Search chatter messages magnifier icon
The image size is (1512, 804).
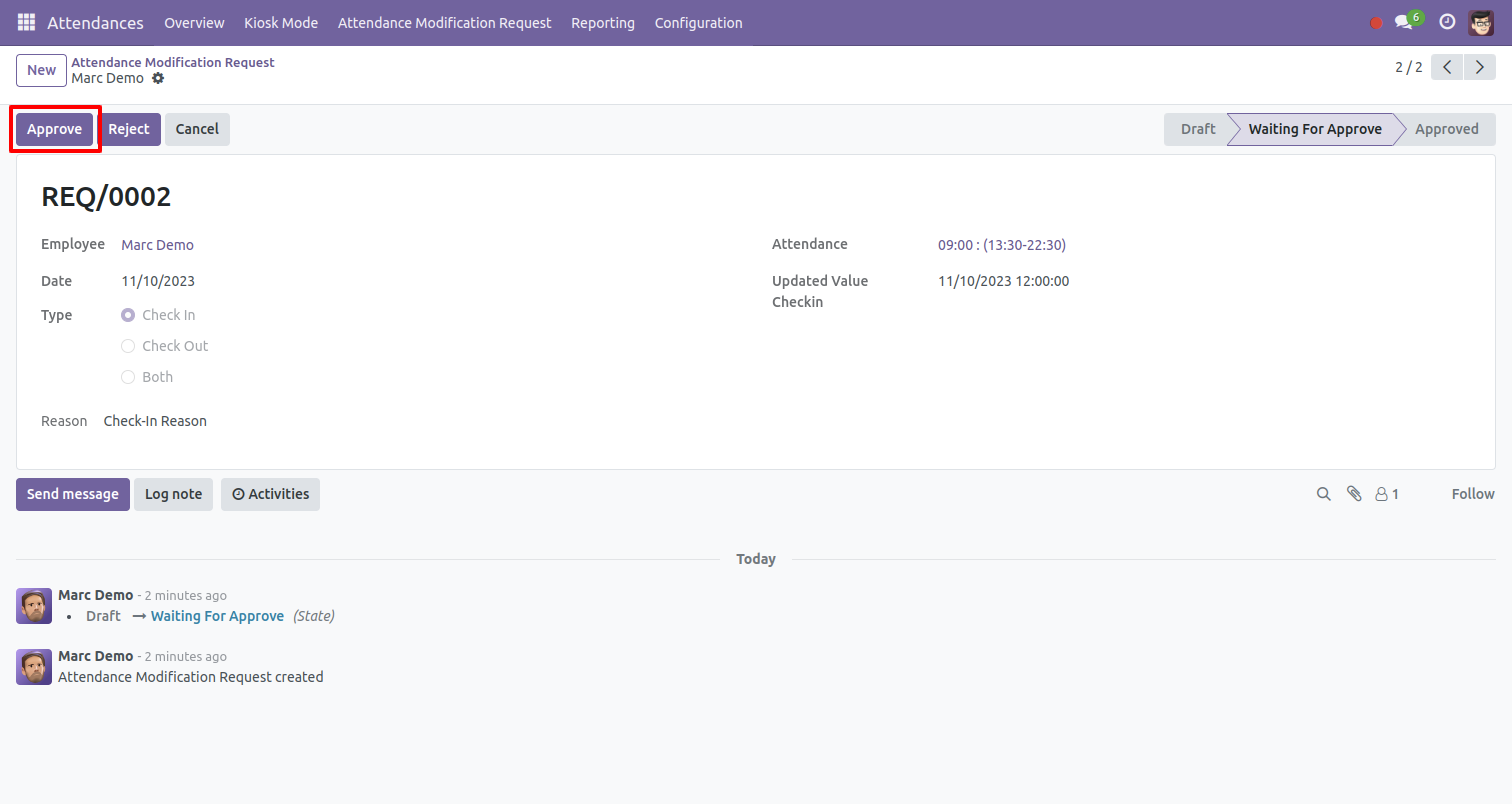(1324, 494)
